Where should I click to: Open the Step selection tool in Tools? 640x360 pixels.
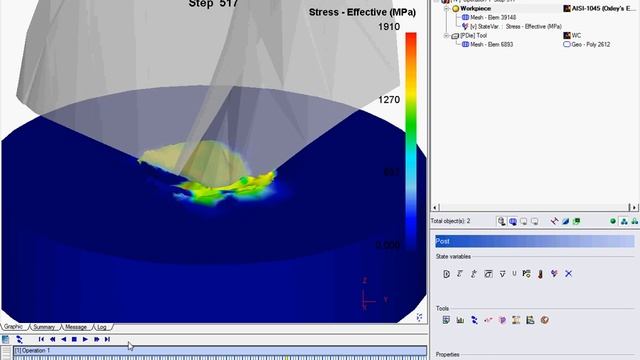point(474,320)
